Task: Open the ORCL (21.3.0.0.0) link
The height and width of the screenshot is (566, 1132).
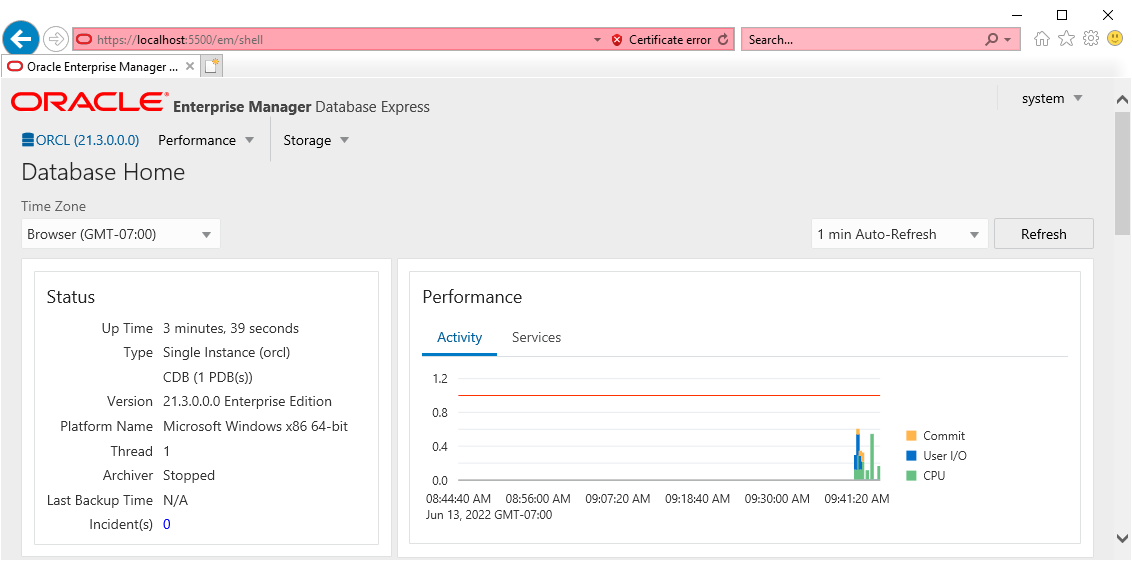Action: tap(87, 140)
